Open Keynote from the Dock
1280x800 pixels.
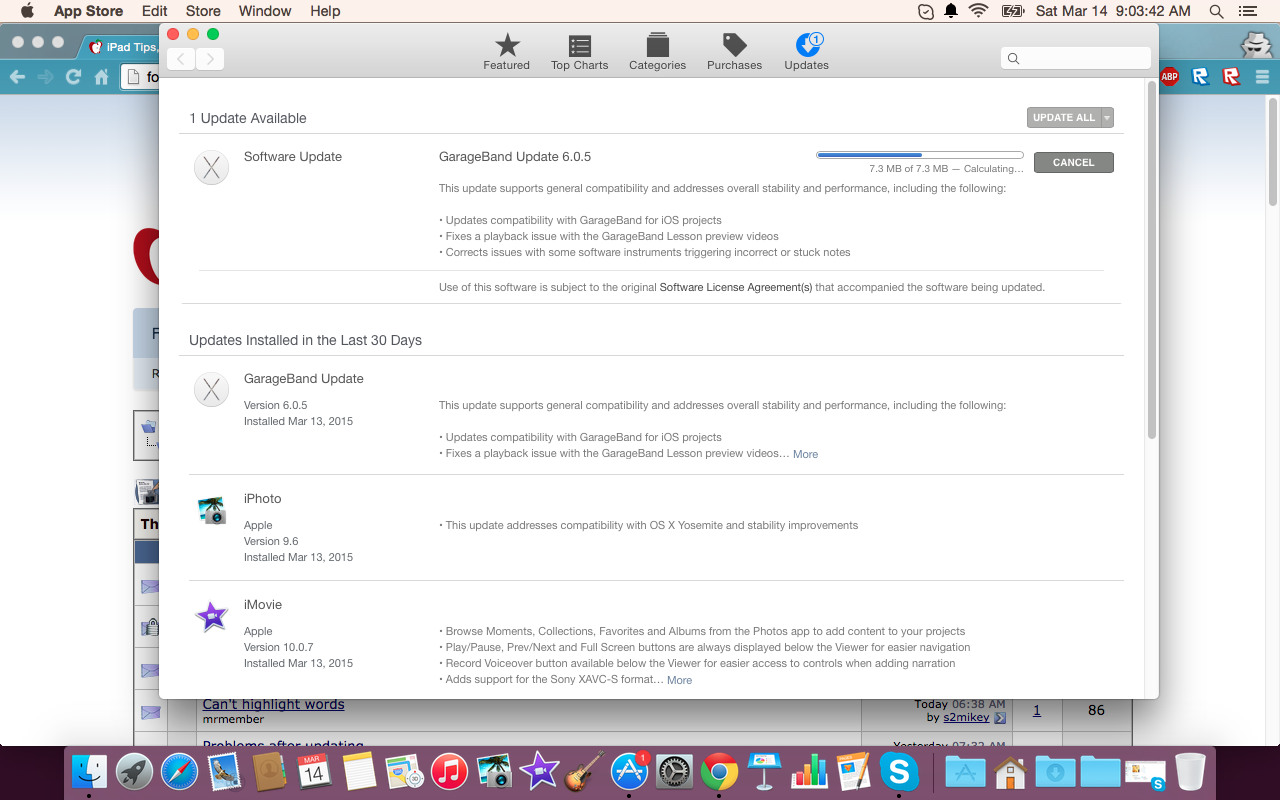click(764, 771)
